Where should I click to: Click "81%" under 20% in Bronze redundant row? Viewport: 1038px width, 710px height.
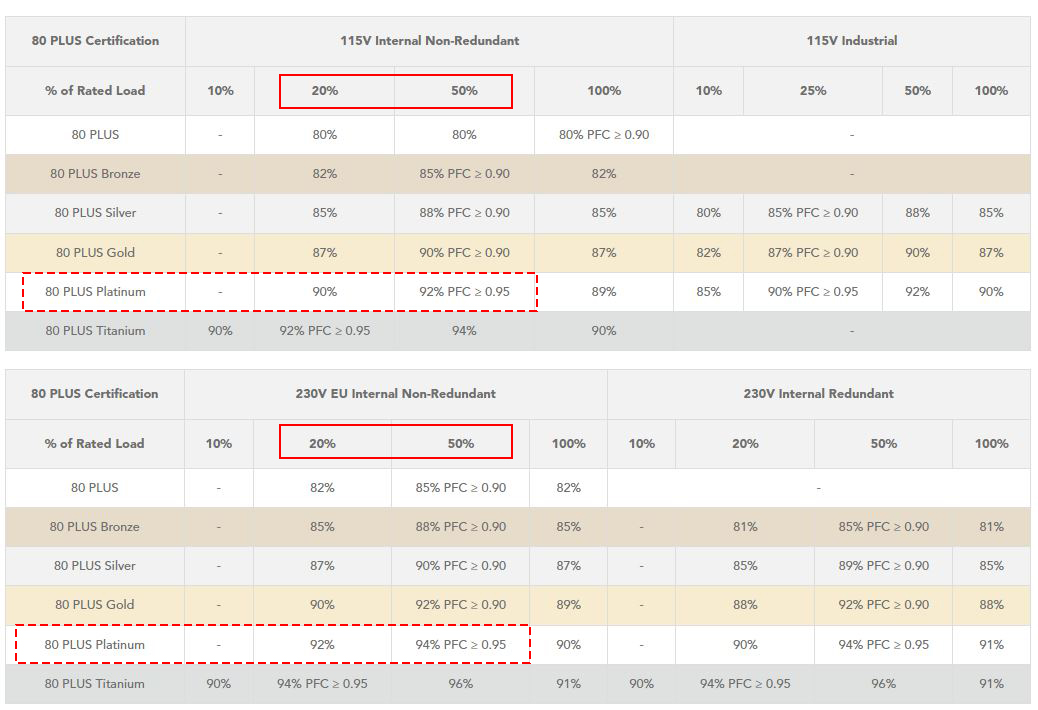(745, 527)
